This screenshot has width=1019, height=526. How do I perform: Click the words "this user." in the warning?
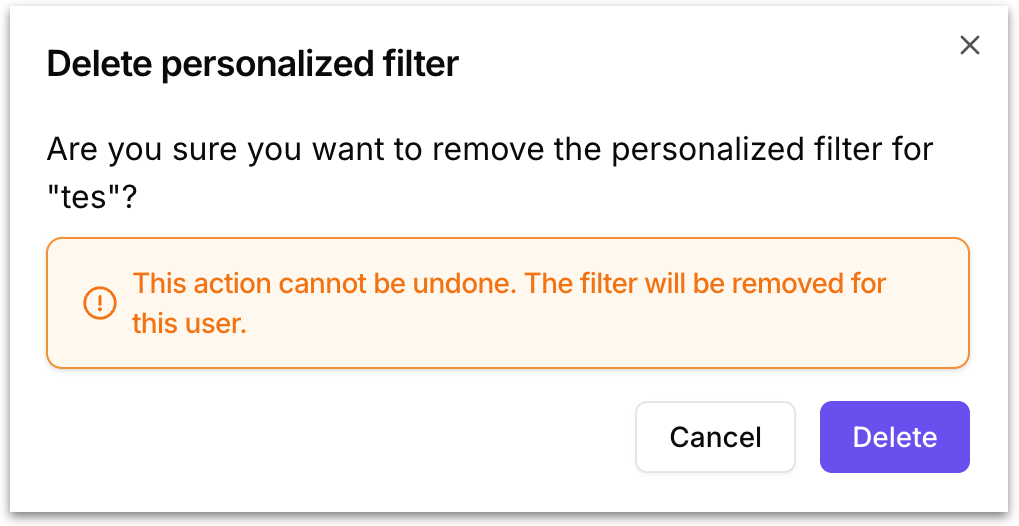point(189,323)
